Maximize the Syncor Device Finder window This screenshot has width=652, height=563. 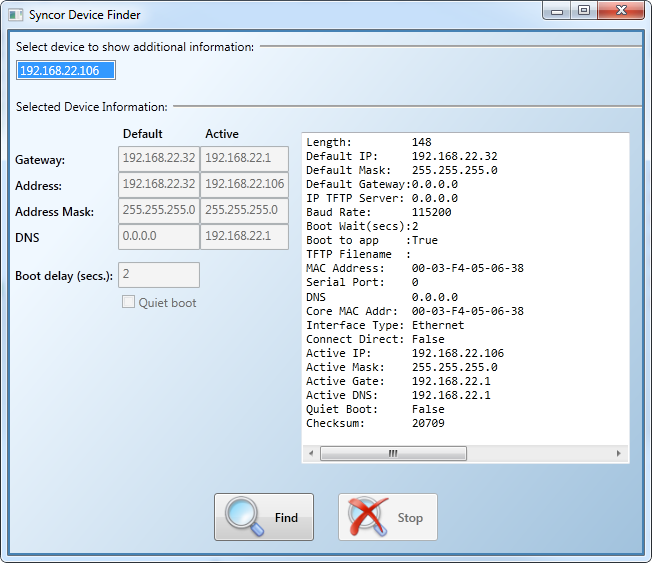[584, 11]
